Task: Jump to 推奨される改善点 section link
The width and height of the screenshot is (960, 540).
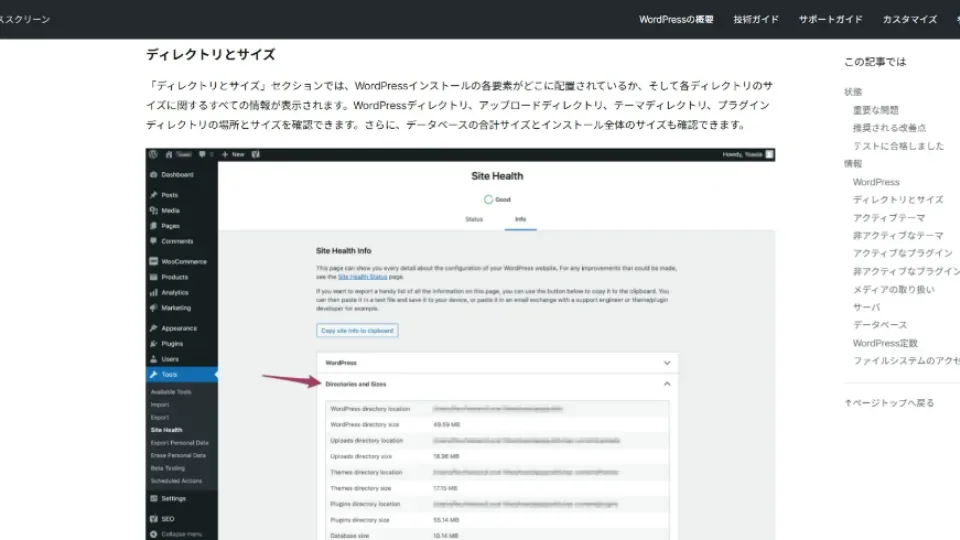Action: [x=889, y=128]
